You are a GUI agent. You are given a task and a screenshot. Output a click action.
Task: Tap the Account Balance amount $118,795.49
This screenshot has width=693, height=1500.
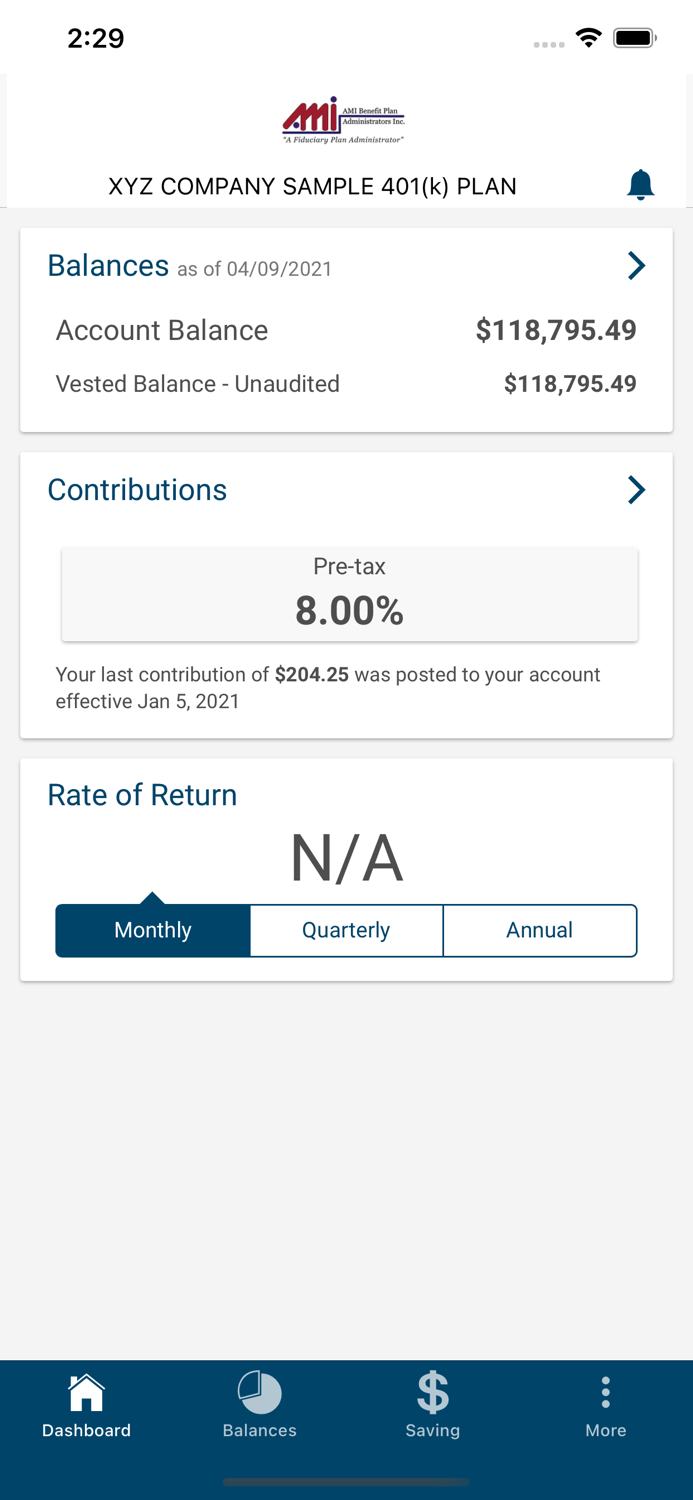[556, 330]
